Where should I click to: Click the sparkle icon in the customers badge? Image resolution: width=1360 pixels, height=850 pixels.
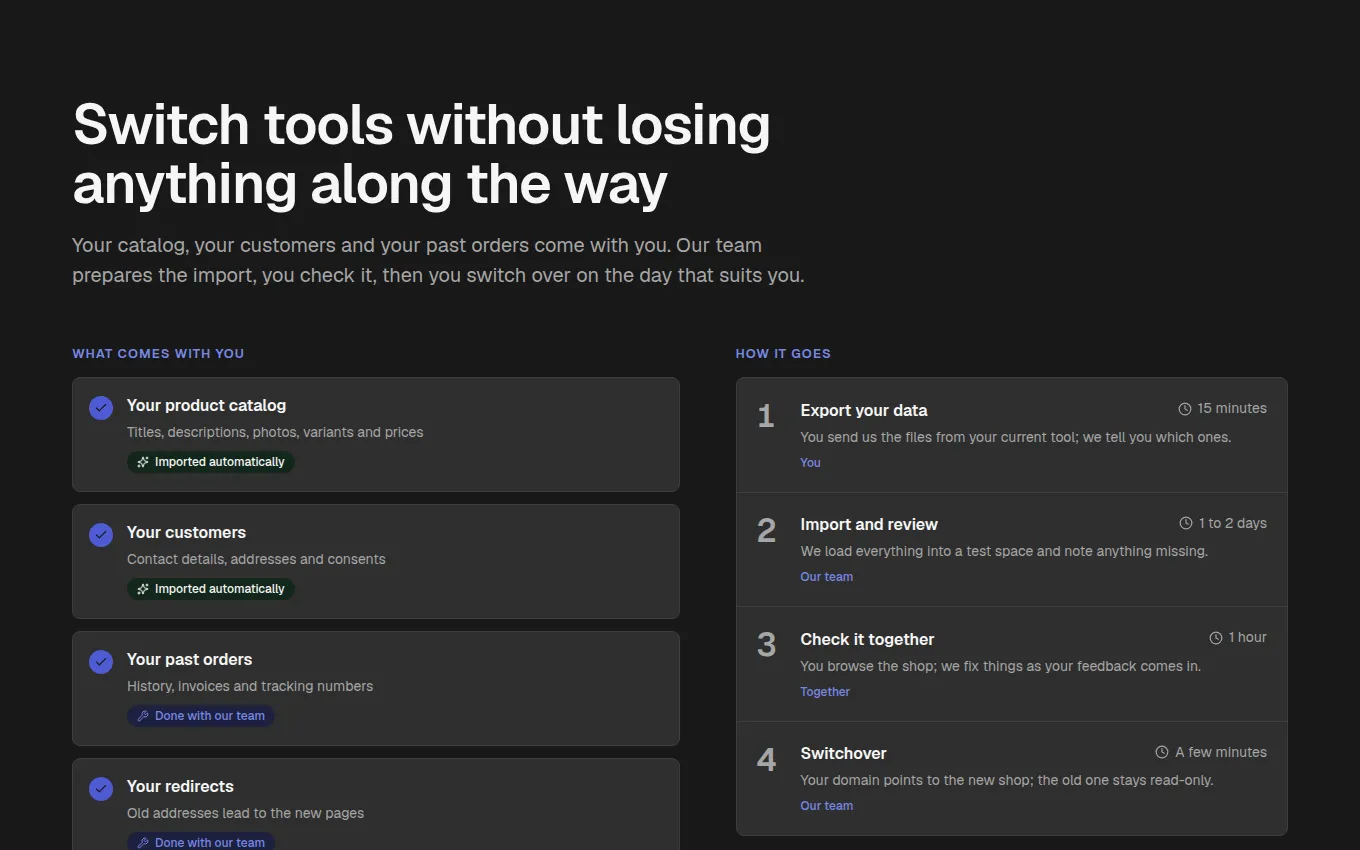point(143,589)
